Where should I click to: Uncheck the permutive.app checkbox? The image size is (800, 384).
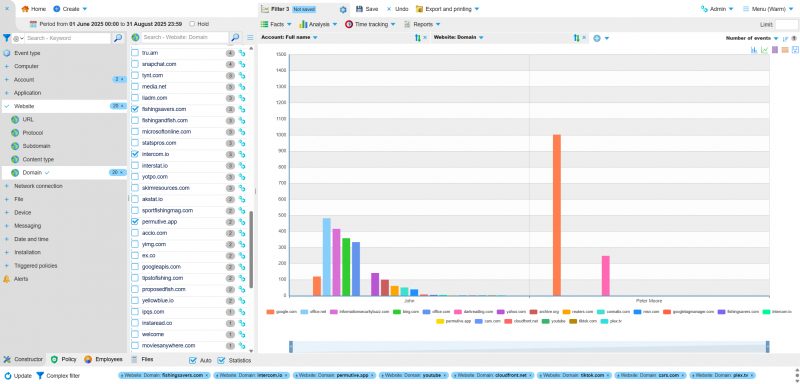tap(135, 222)
